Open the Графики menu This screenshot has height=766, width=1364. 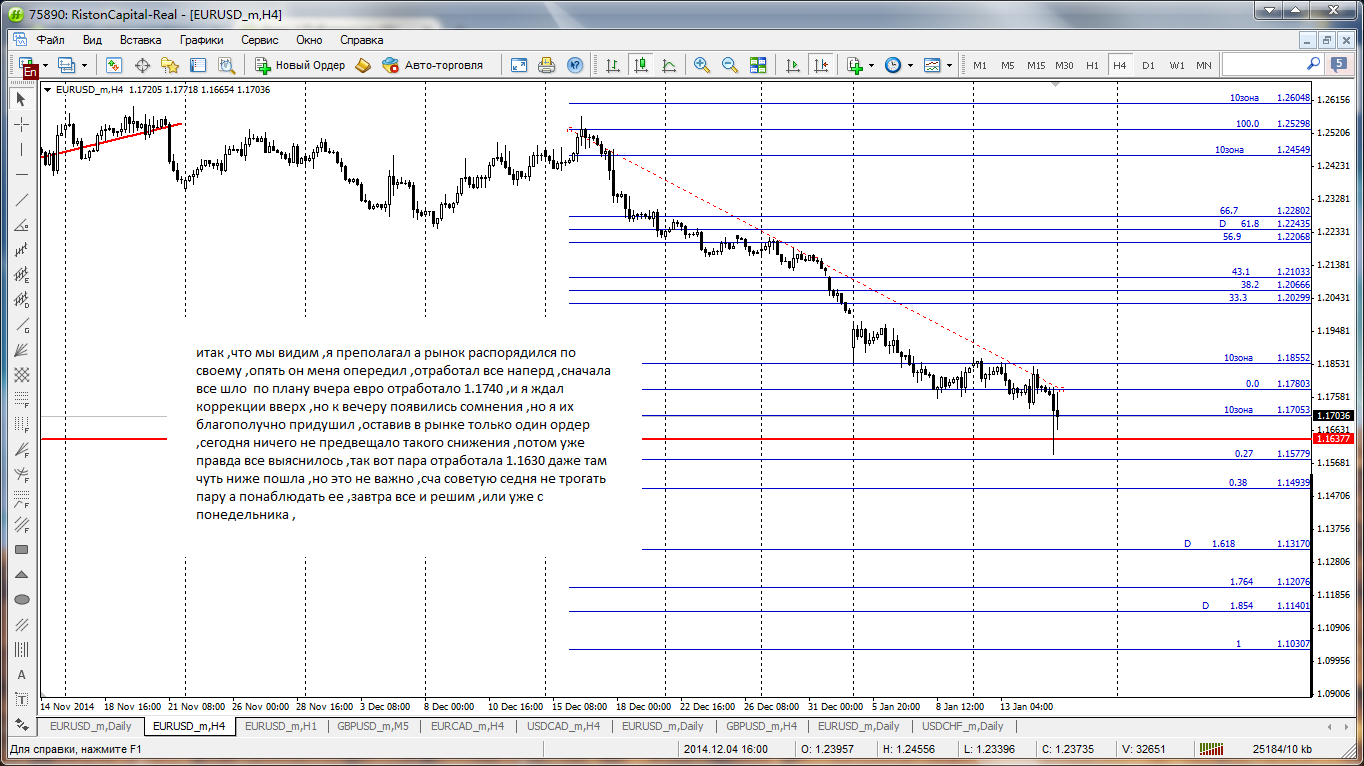pos(201,40)
